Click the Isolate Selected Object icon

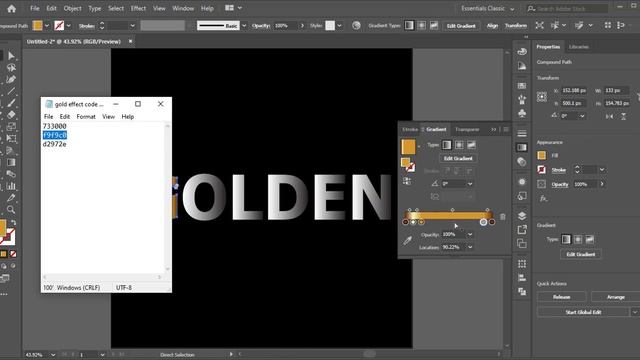click(x=539, y=25)
